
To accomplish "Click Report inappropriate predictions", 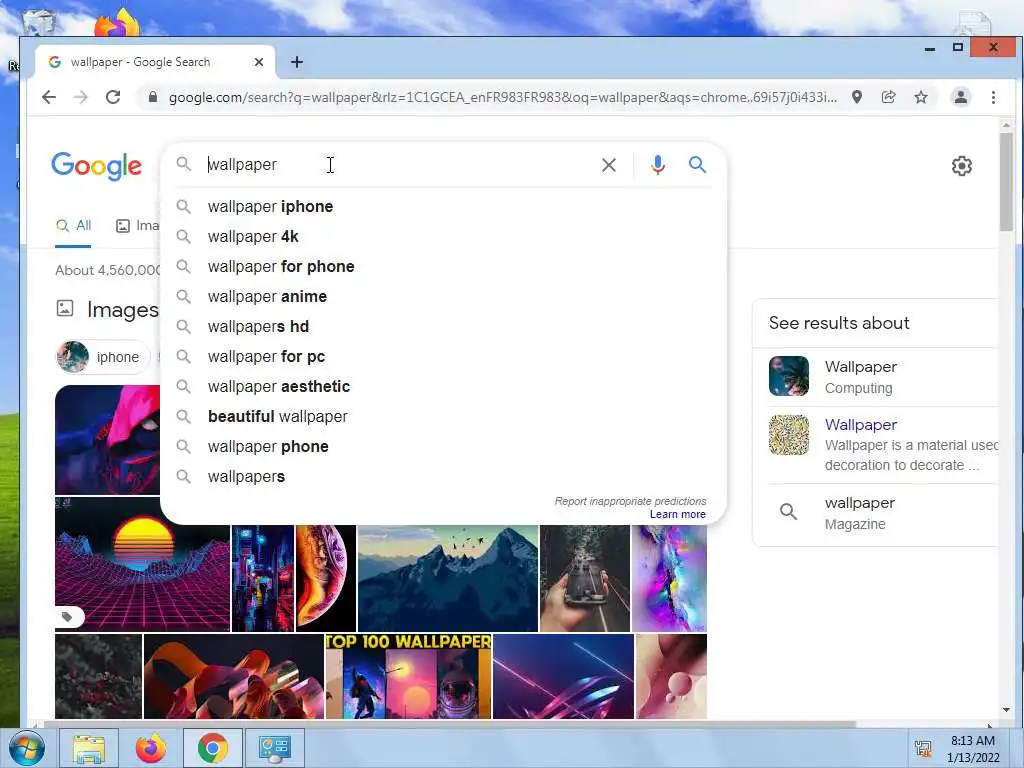I will [630, 501].
